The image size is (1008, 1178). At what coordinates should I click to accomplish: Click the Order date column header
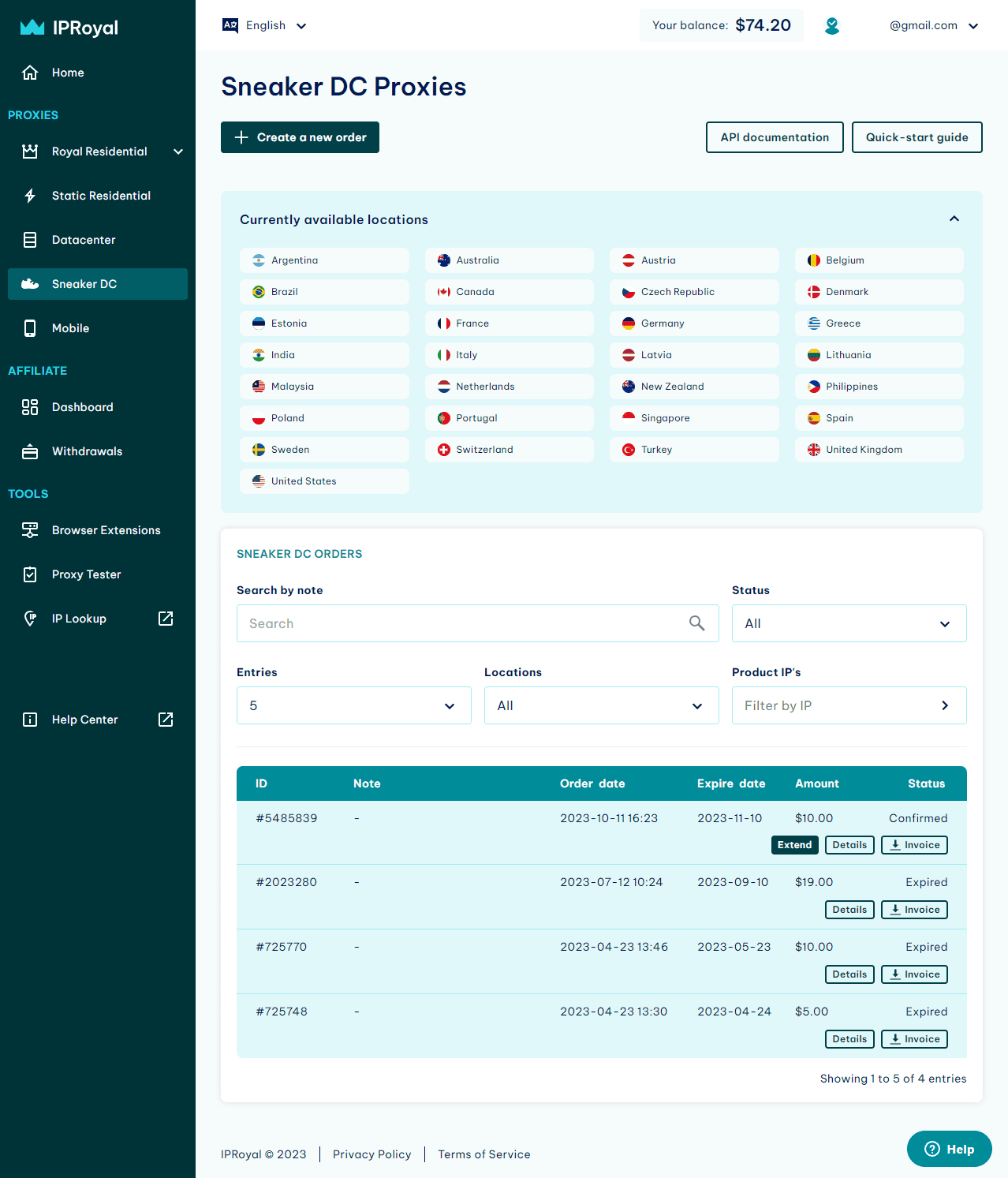point(592,783)
